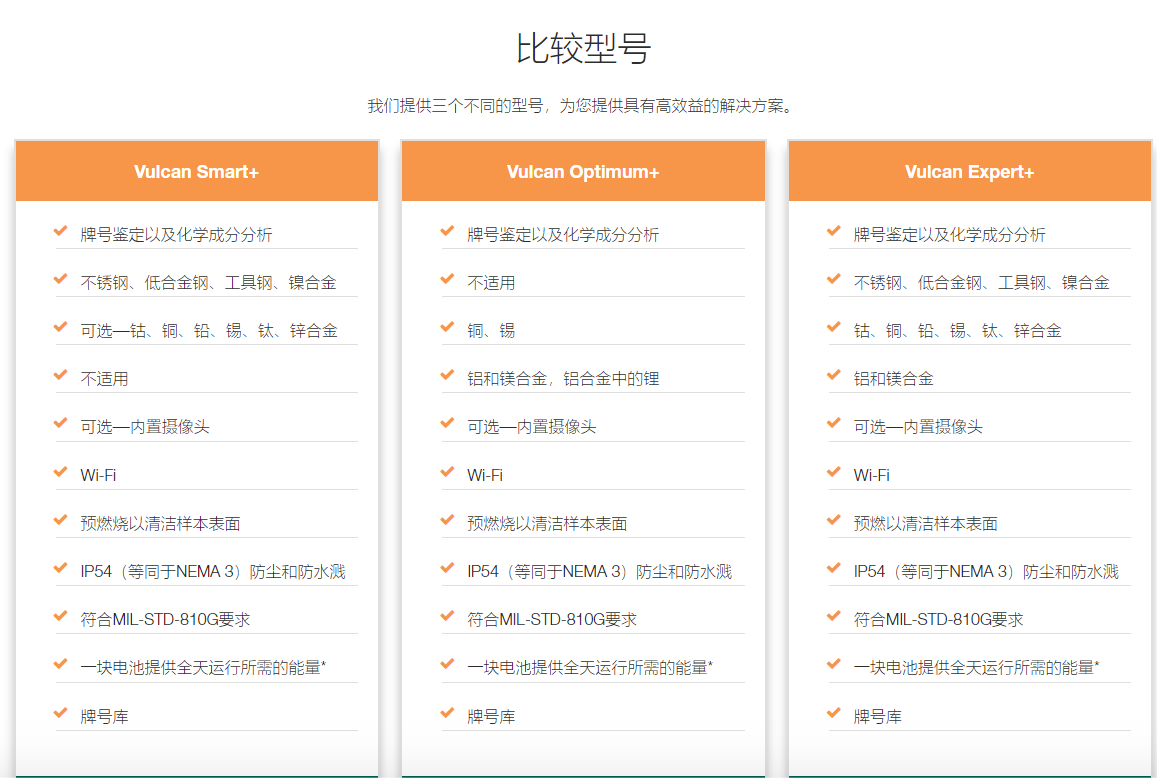
Task: Click checkmark beside 牌号库 under Vulcan Expert+
Action: pyautogui.click(x=834, y=713)
